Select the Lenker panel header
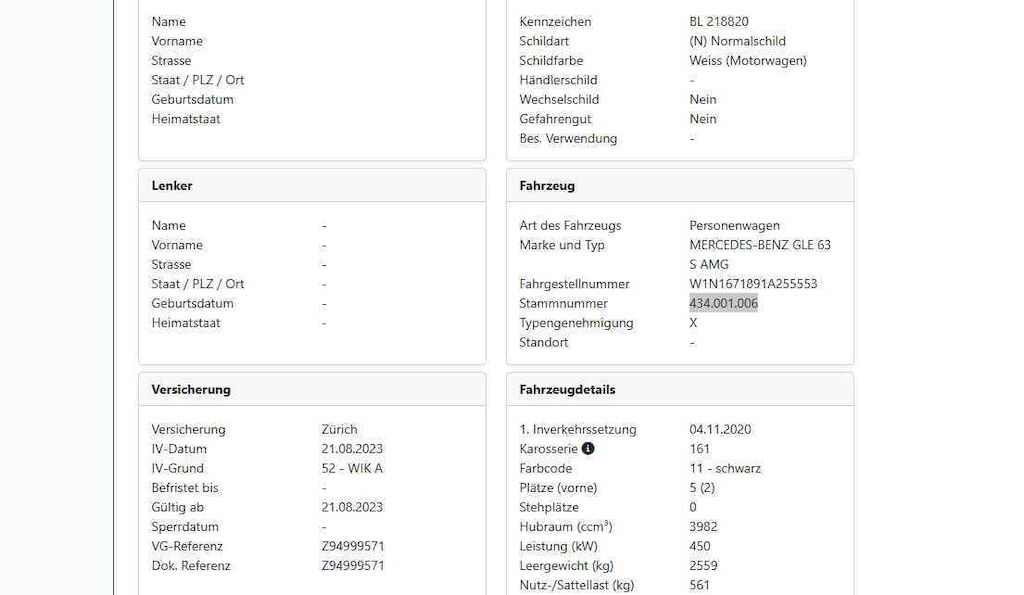This screenshot has height=595, width=1024. 172,186
